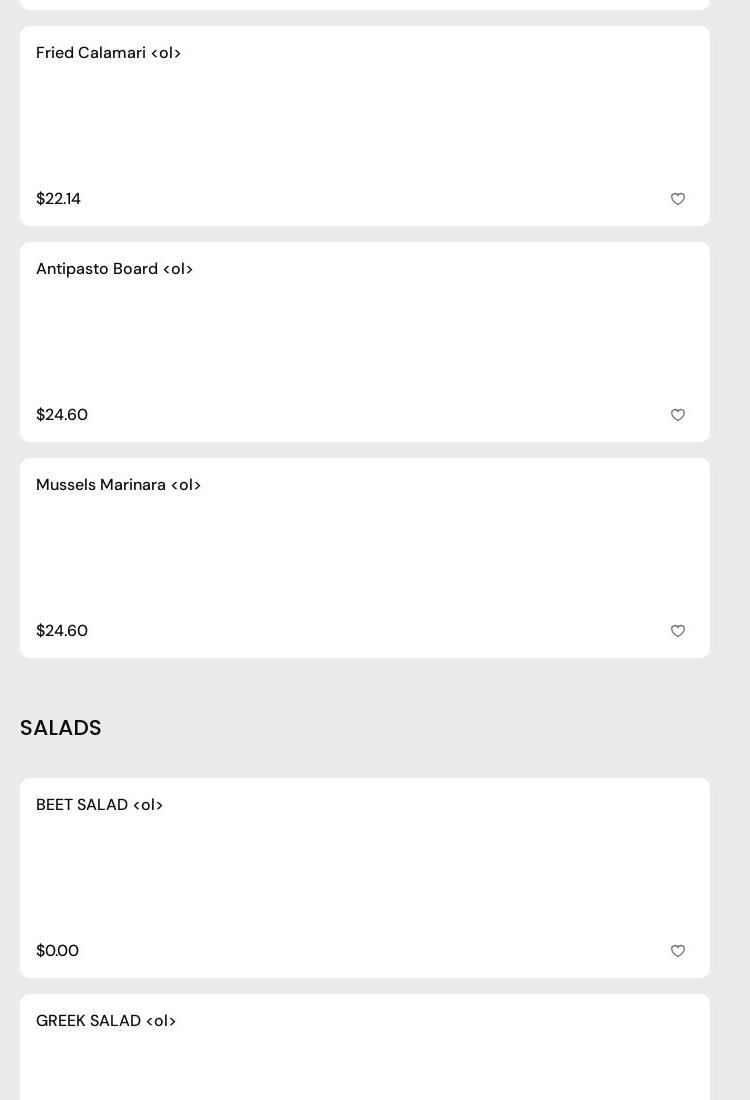Select the Mussels Marinara $24.60 price

click(x=62, y=631)
